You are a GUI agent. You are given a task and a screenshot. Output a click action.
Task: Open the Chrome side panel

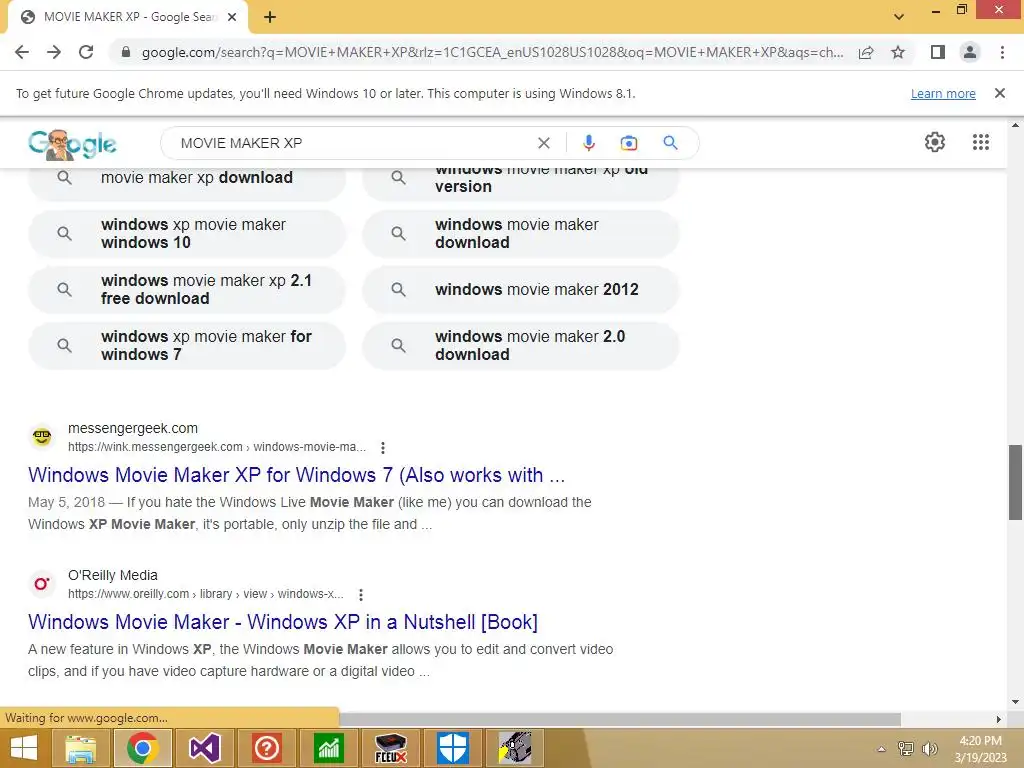pos(938,52)
